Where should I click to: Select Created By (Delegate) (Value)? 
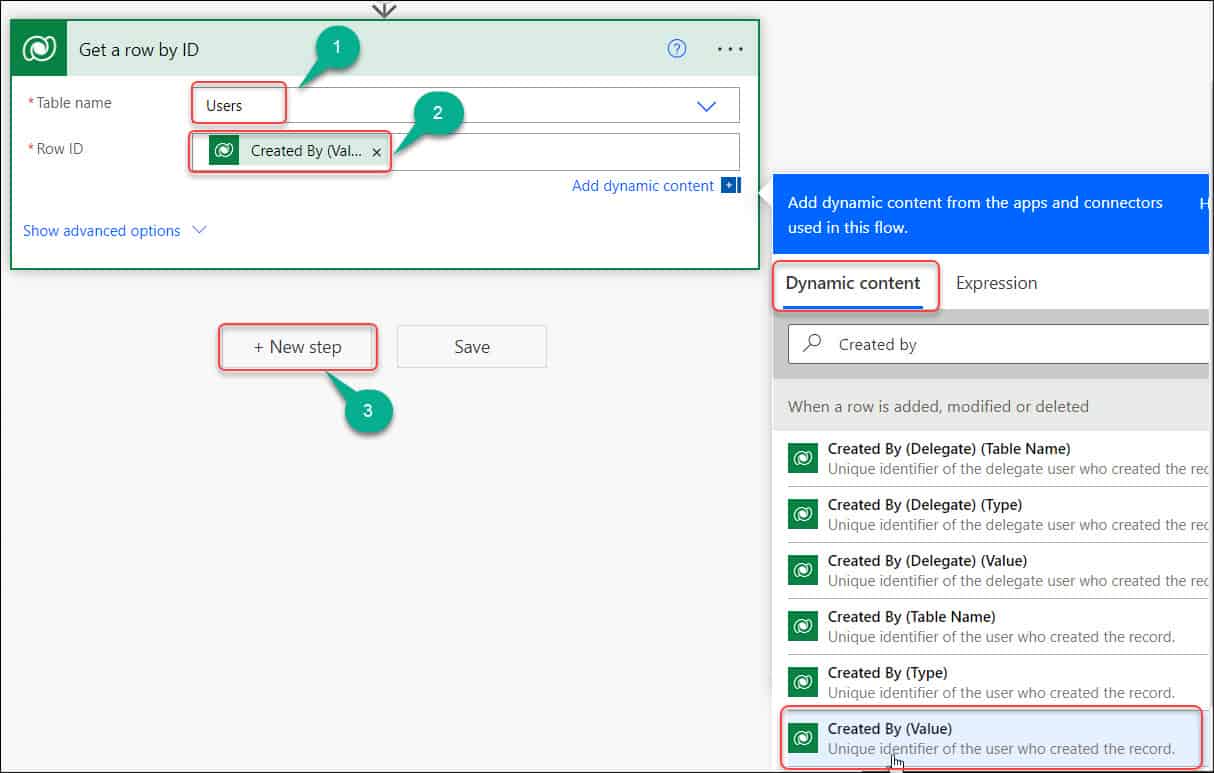(x=993, y=570)
